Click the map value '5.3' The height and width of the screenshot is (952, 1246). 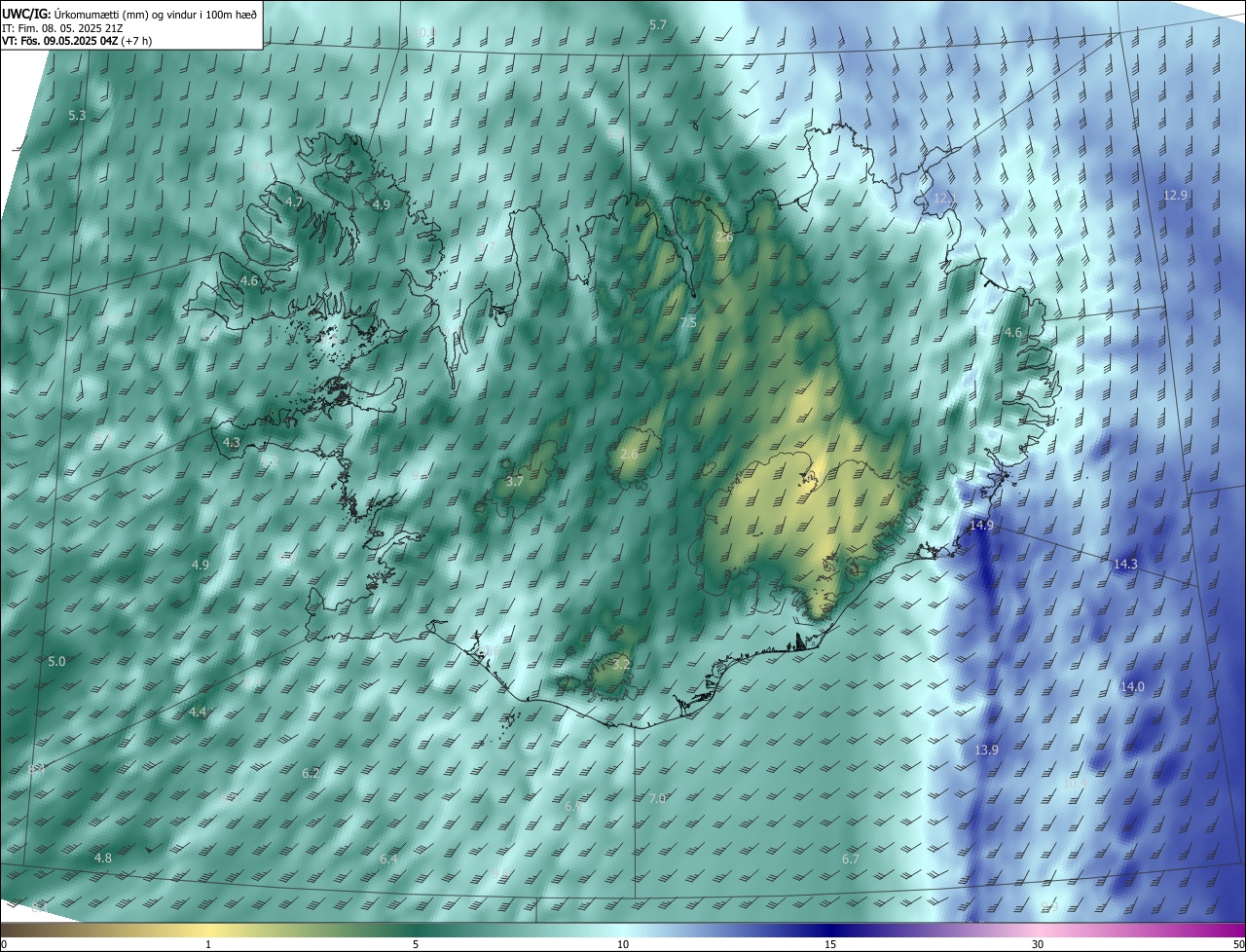pyautogui.click(x=77, y=115)
